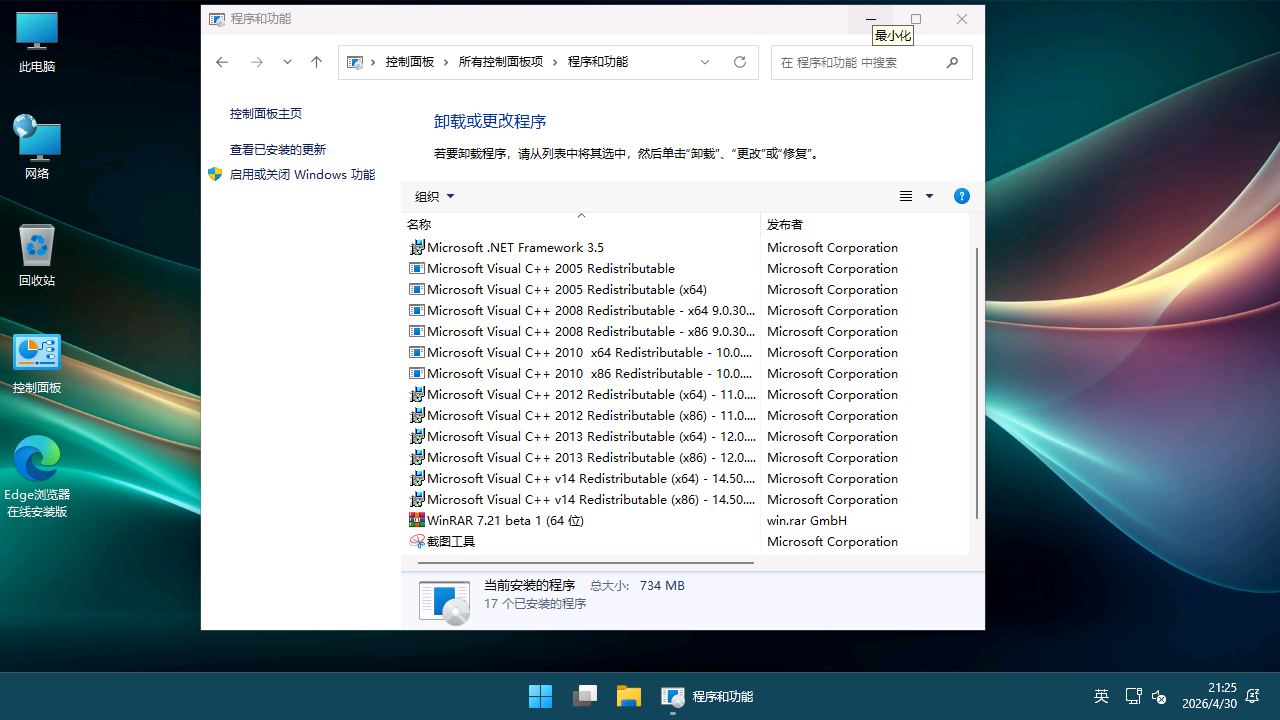1280x720 pixels.
Task: Go back with the Back arrow
Action: click(222, 62)
